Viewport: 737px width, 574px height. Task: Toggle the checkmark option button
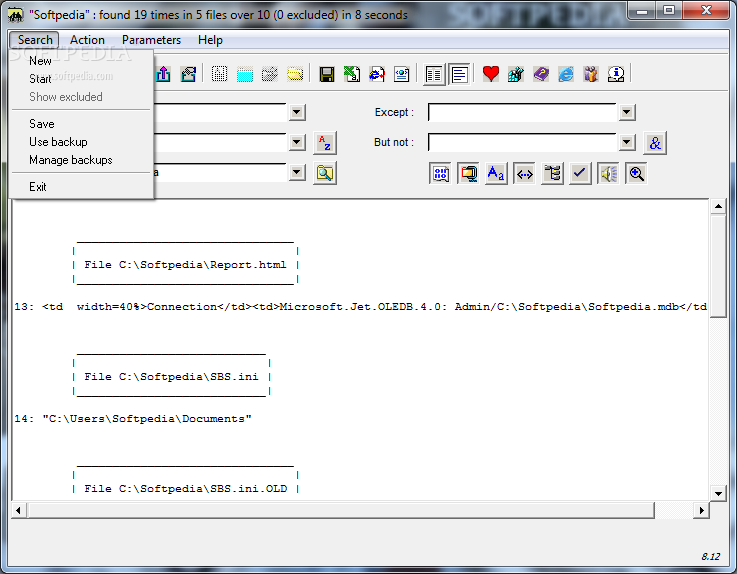point(580,174)
